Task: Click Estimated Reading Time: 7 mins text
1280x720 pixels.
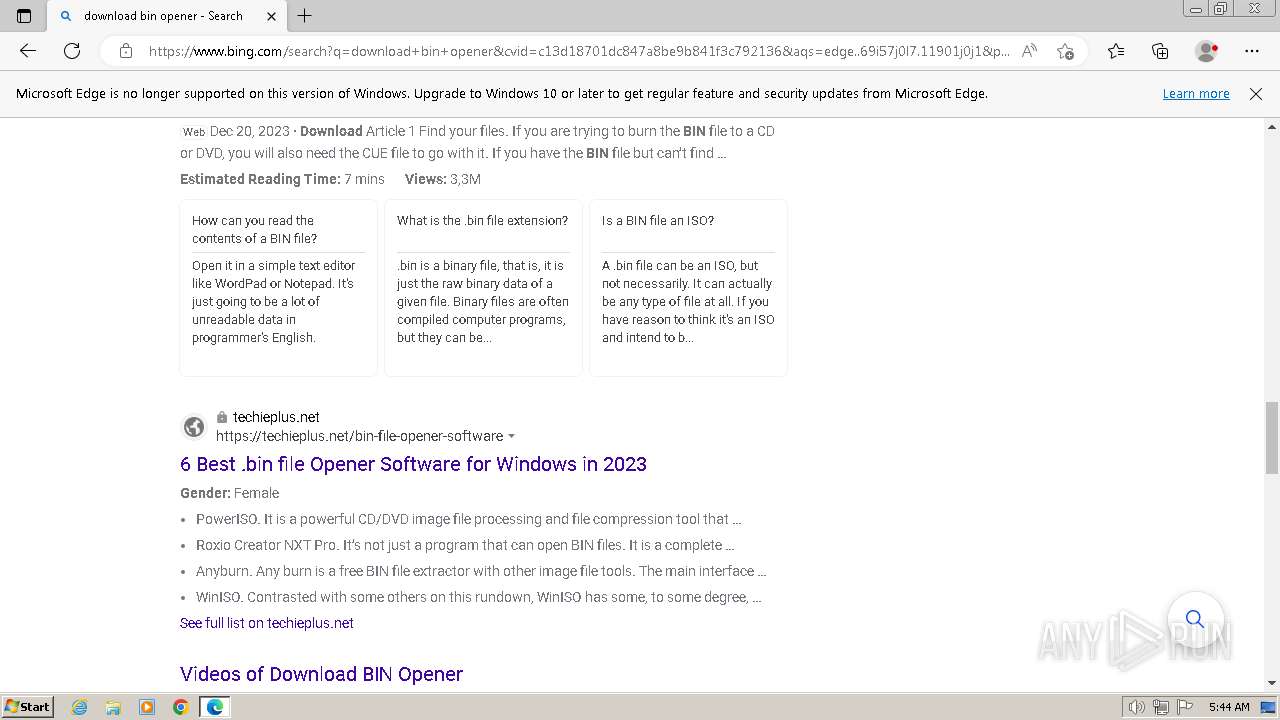Action: click(x=282, y=179)
